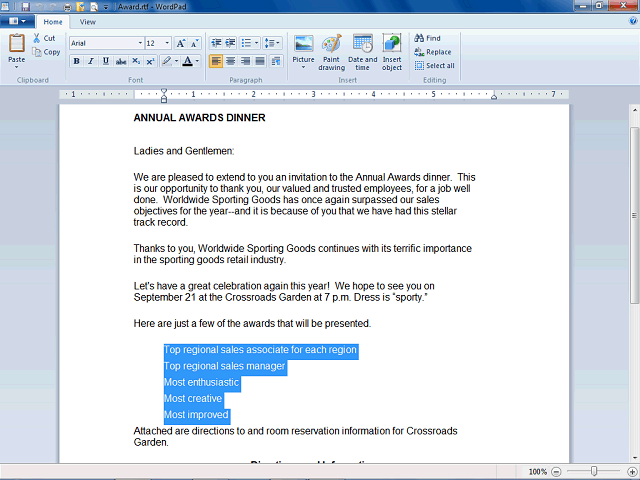Click the Paste clipboard icon
The image size is (640, 480).
click(x=17, y=44)
